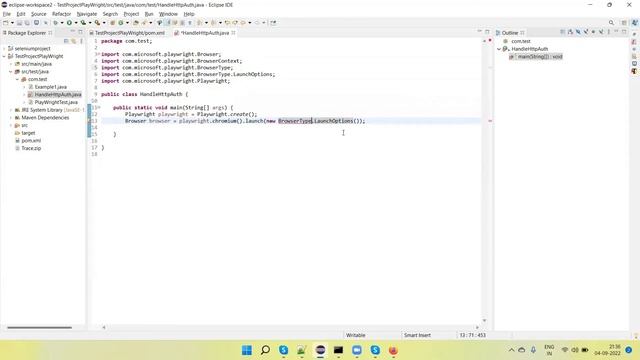Toggle Hide Non-Public Members in Outline

593,32
